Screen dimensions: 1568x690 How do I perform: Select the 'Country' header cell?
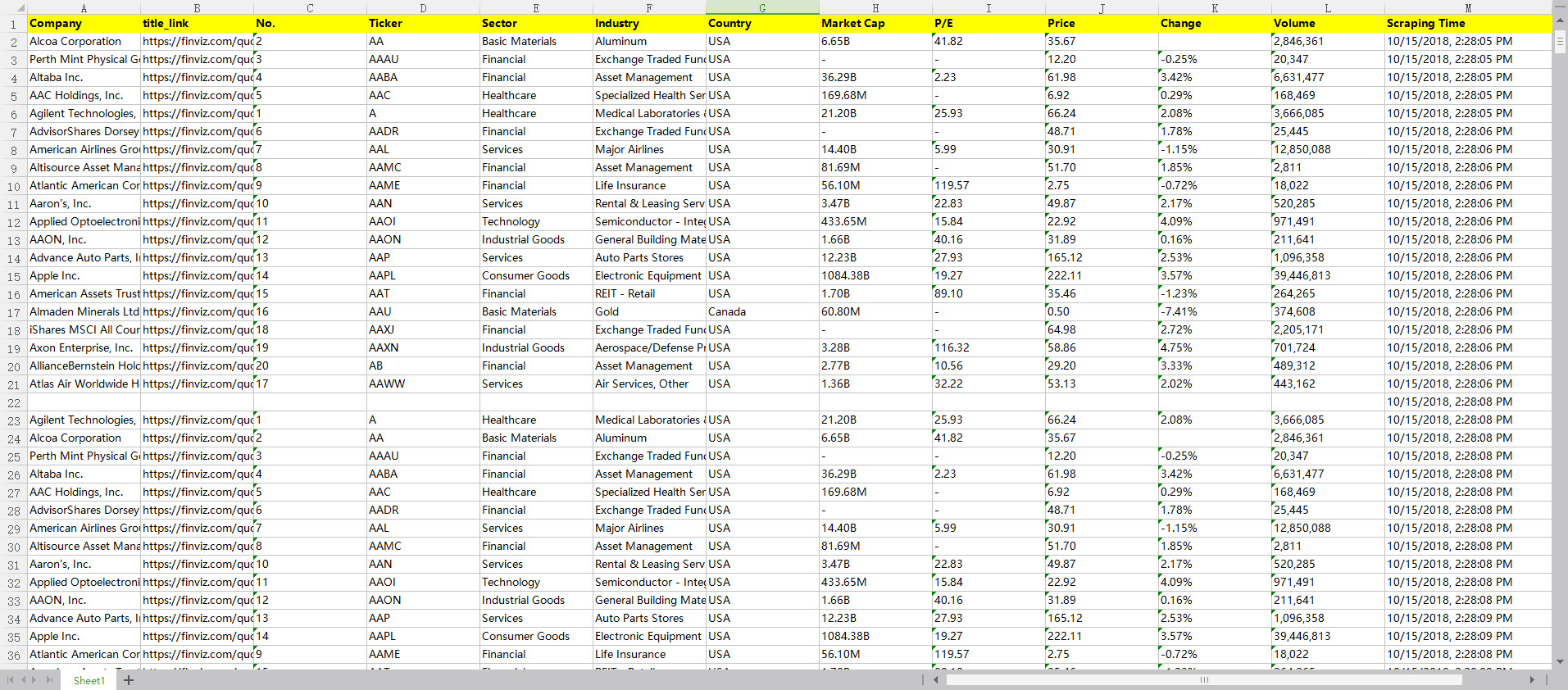pos(762,24)
